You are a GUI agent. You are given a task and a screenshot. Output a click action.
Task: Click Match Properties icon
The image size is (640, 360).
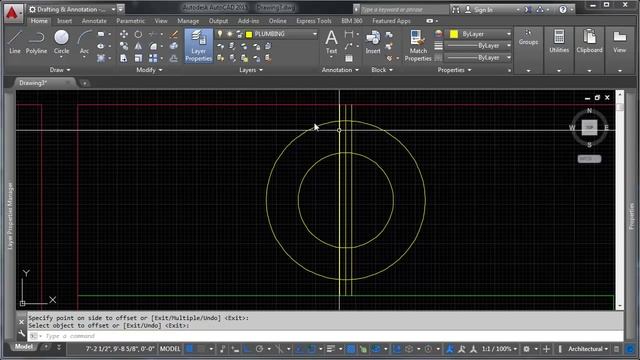pos(418,46)
